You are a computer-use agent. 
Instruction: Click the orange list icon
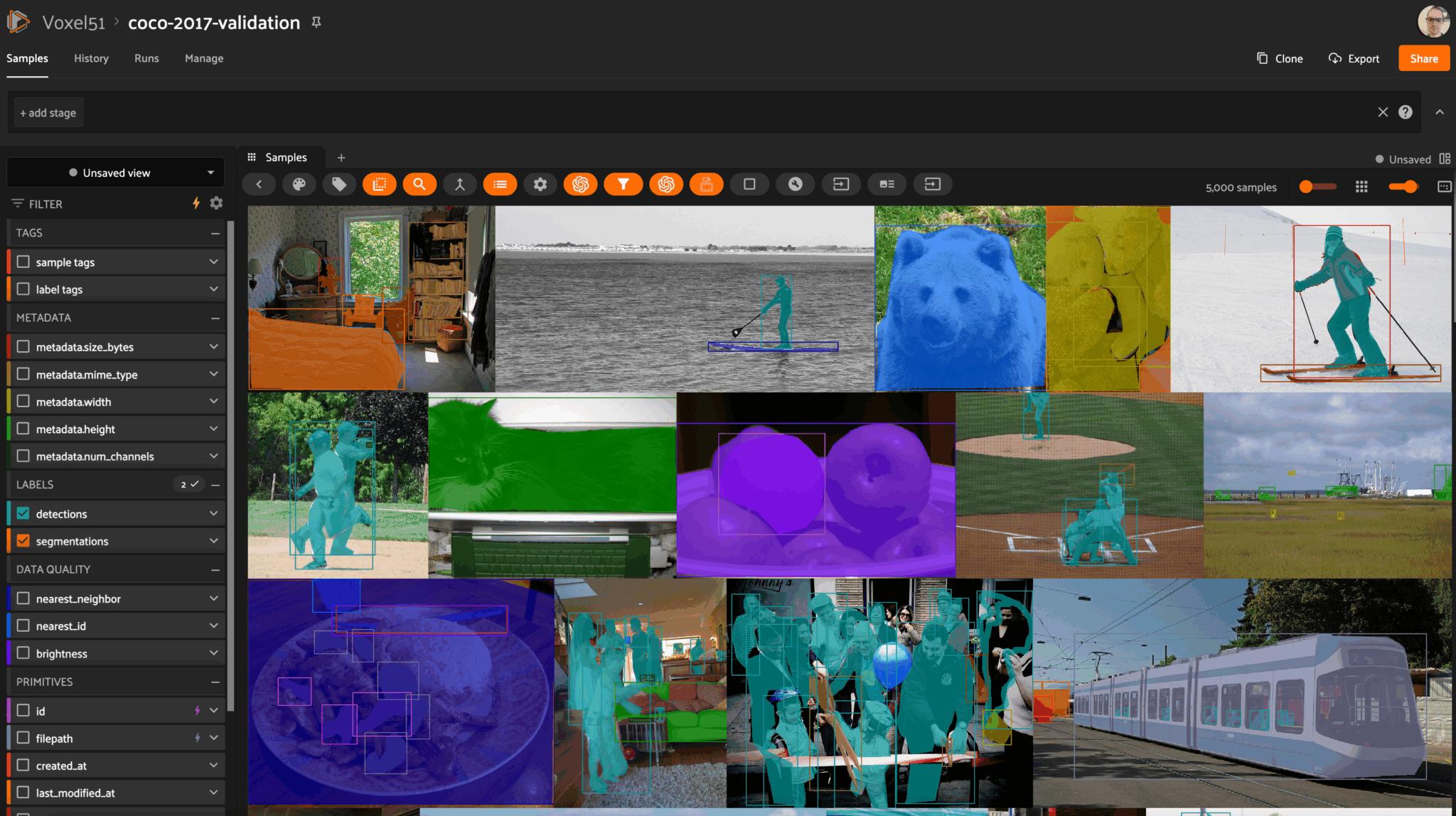point(500,184)
